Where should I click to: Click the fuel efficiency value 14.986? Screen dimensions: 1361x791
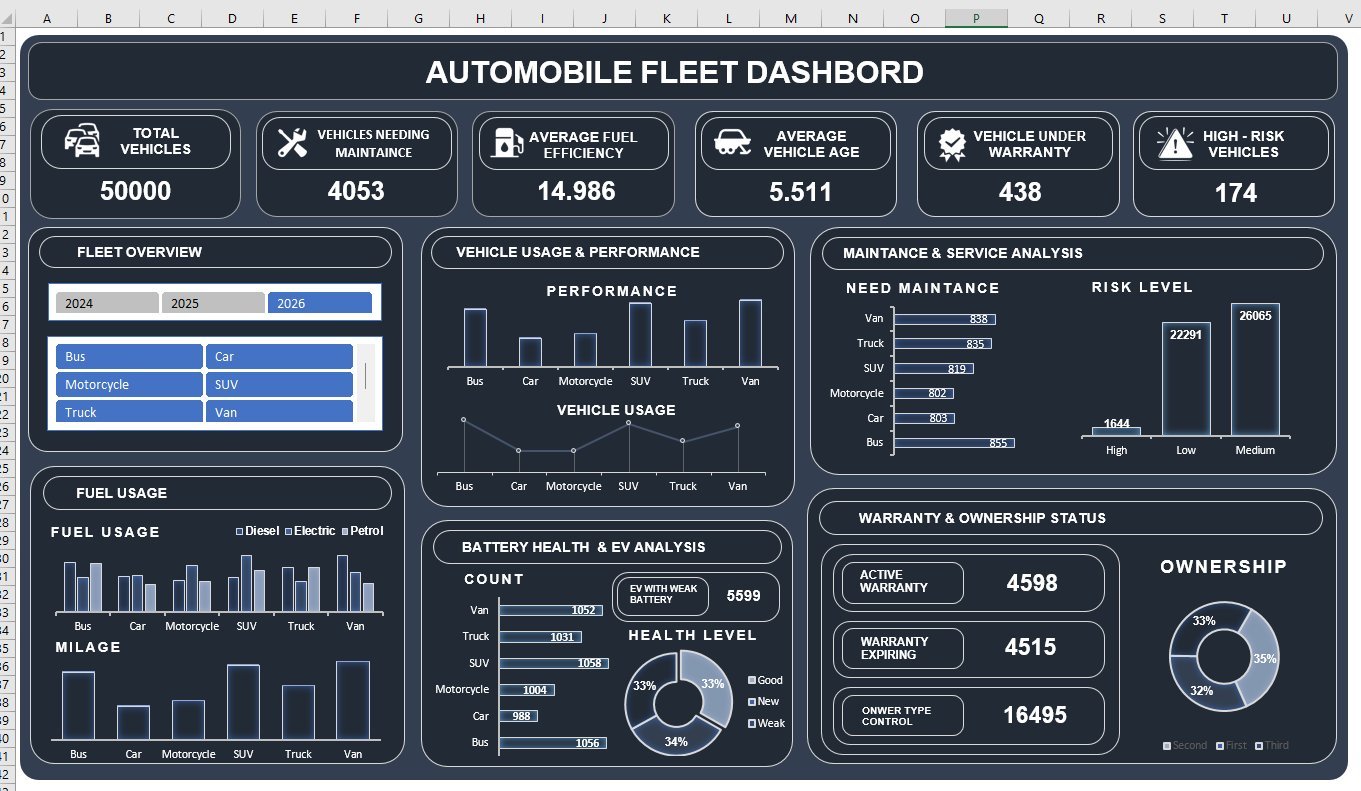(576, 191)
